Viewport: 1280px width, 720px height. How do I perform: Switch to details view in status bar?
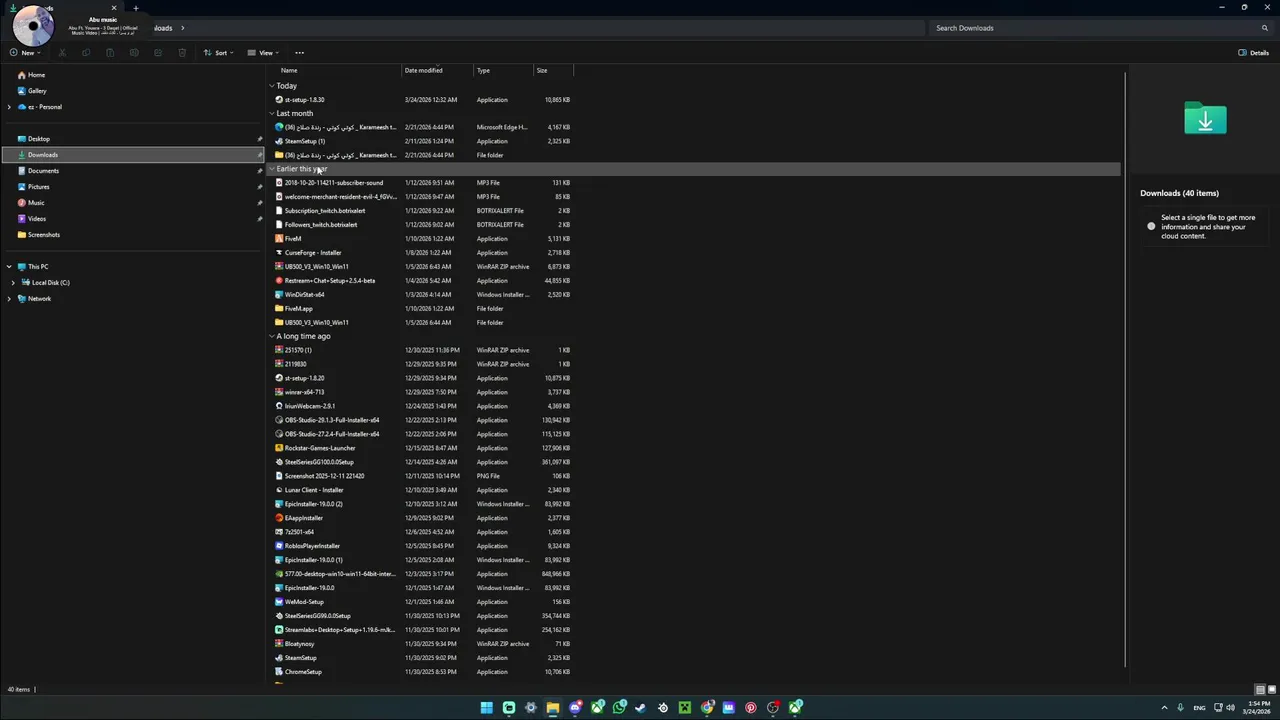(1260, 690)
